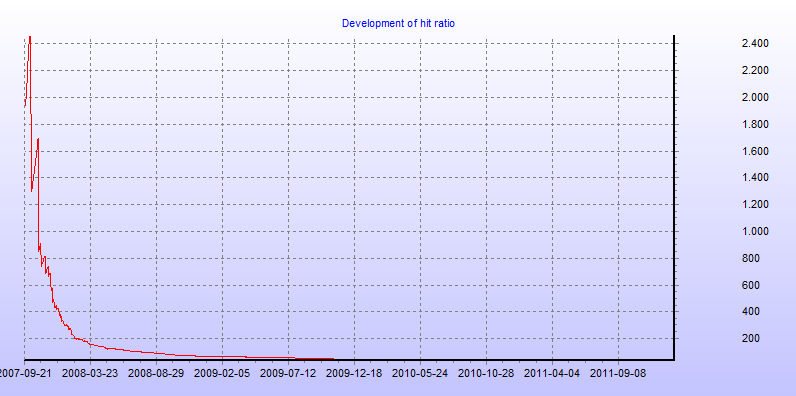Click the date label 2009-02-05
This screenshot has height=396, width=796.
[222, 373]
